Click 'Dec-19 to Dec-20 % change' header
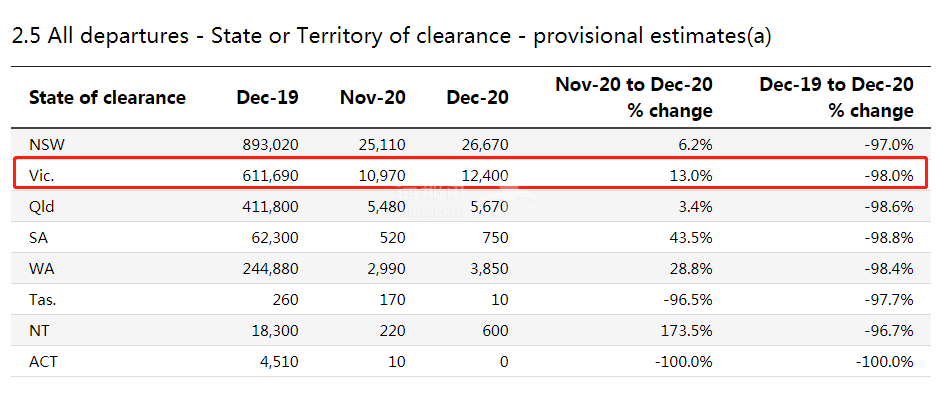 (x=836, y=97)
